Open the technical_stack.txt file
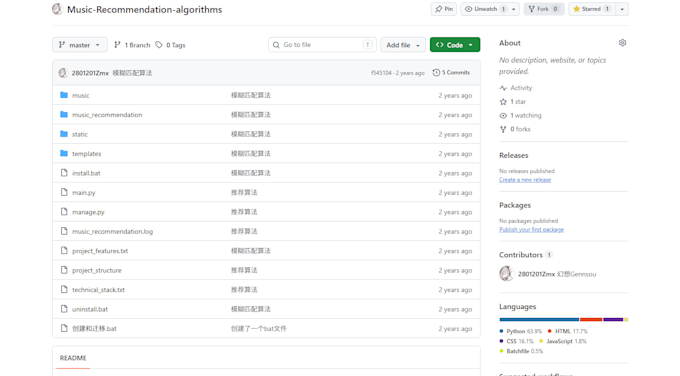Viewport: 680px width, 376px height. tap(98, 290)
